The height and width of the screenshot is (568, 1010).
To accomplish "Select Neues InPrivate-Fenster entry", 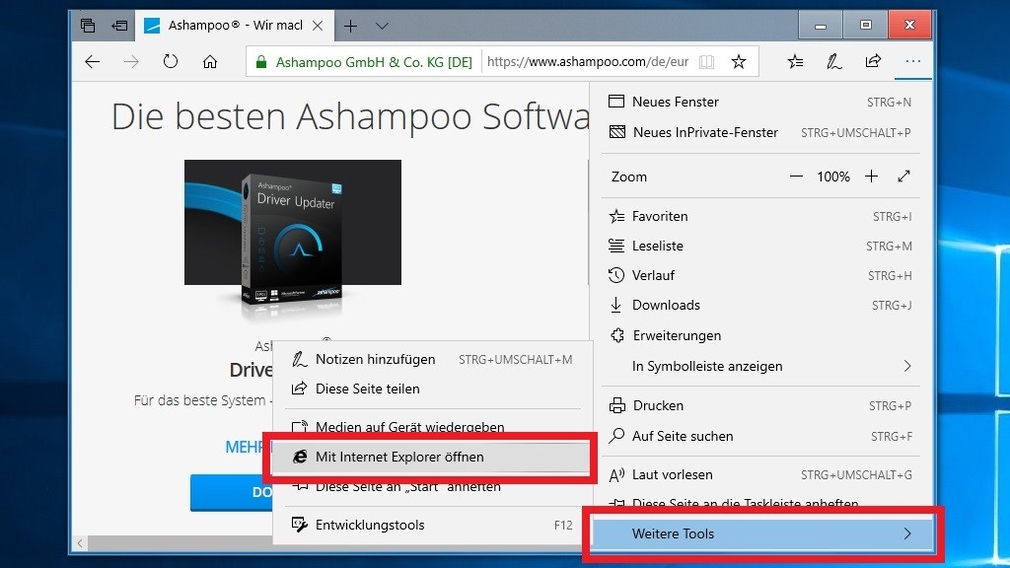I will pyautogui.click(x=759, y=132).
